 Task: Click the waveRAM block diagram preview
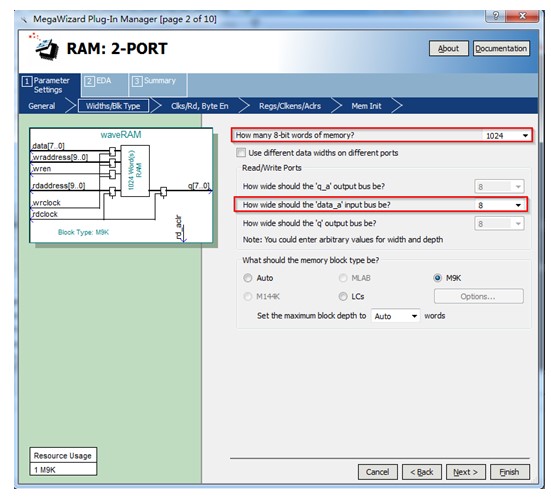pyautogui.click(x=121, y=185)
